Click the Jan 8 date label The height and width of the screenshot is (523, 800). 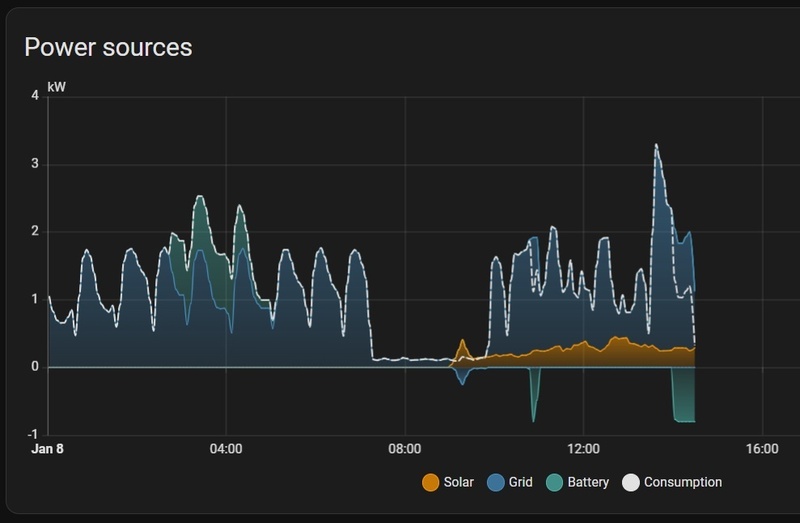[47, 449]
